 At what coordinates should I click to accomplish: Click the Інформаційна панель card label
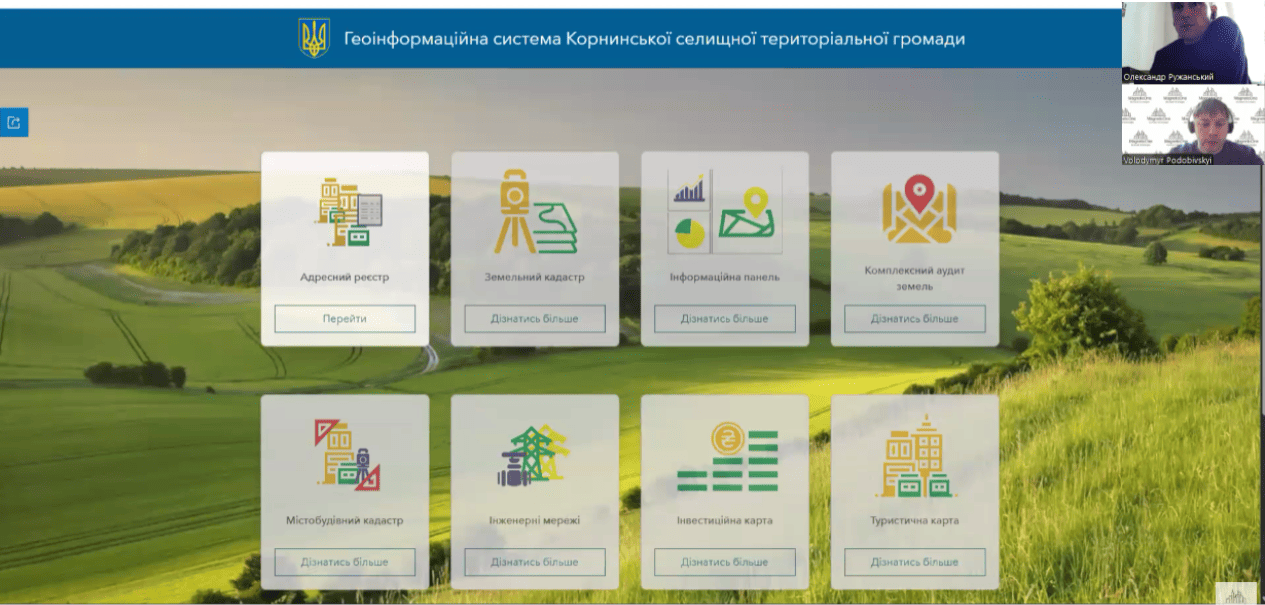[x=725, y=277]
